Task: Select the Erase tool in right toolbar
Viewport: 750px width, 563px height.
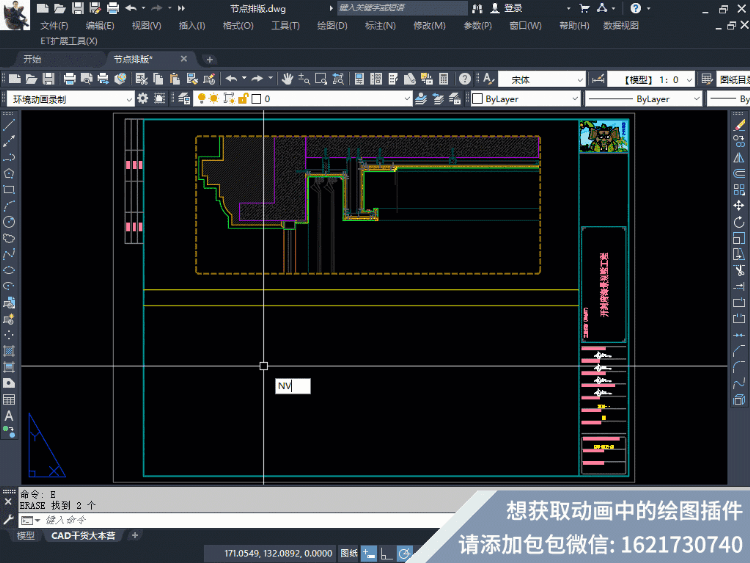Action: 739,125
